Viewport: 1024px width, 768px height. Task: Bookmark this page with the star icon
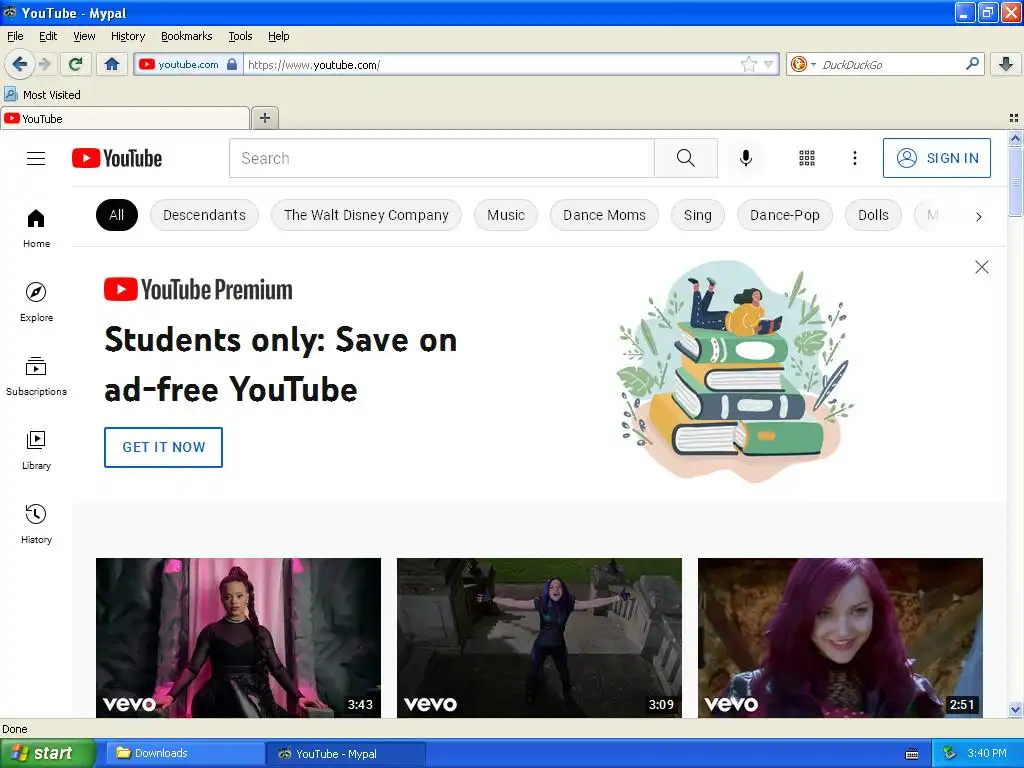[748, 64]
